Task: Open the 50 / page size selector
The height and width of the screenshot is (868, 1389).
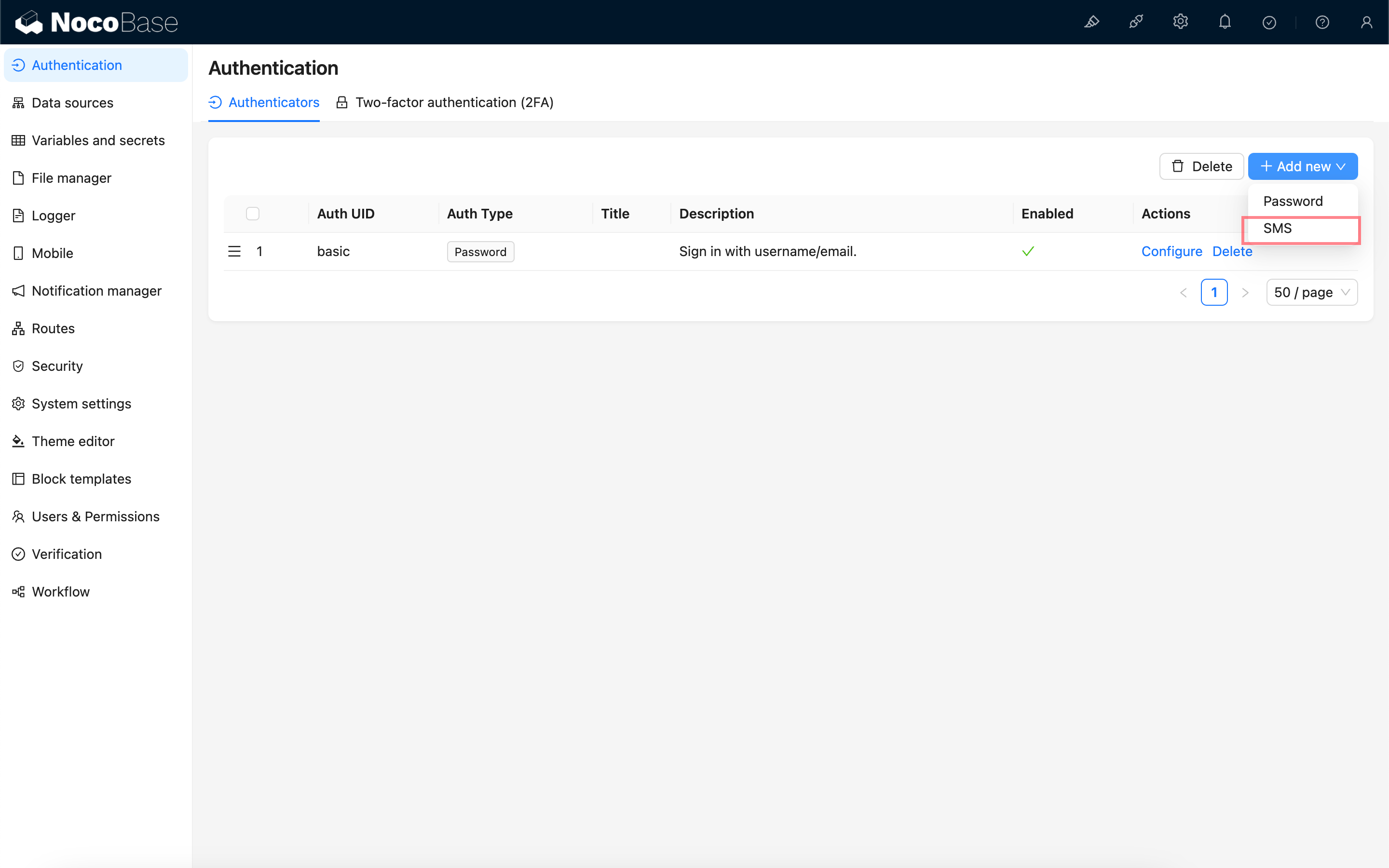Action: click(1311, 292)
